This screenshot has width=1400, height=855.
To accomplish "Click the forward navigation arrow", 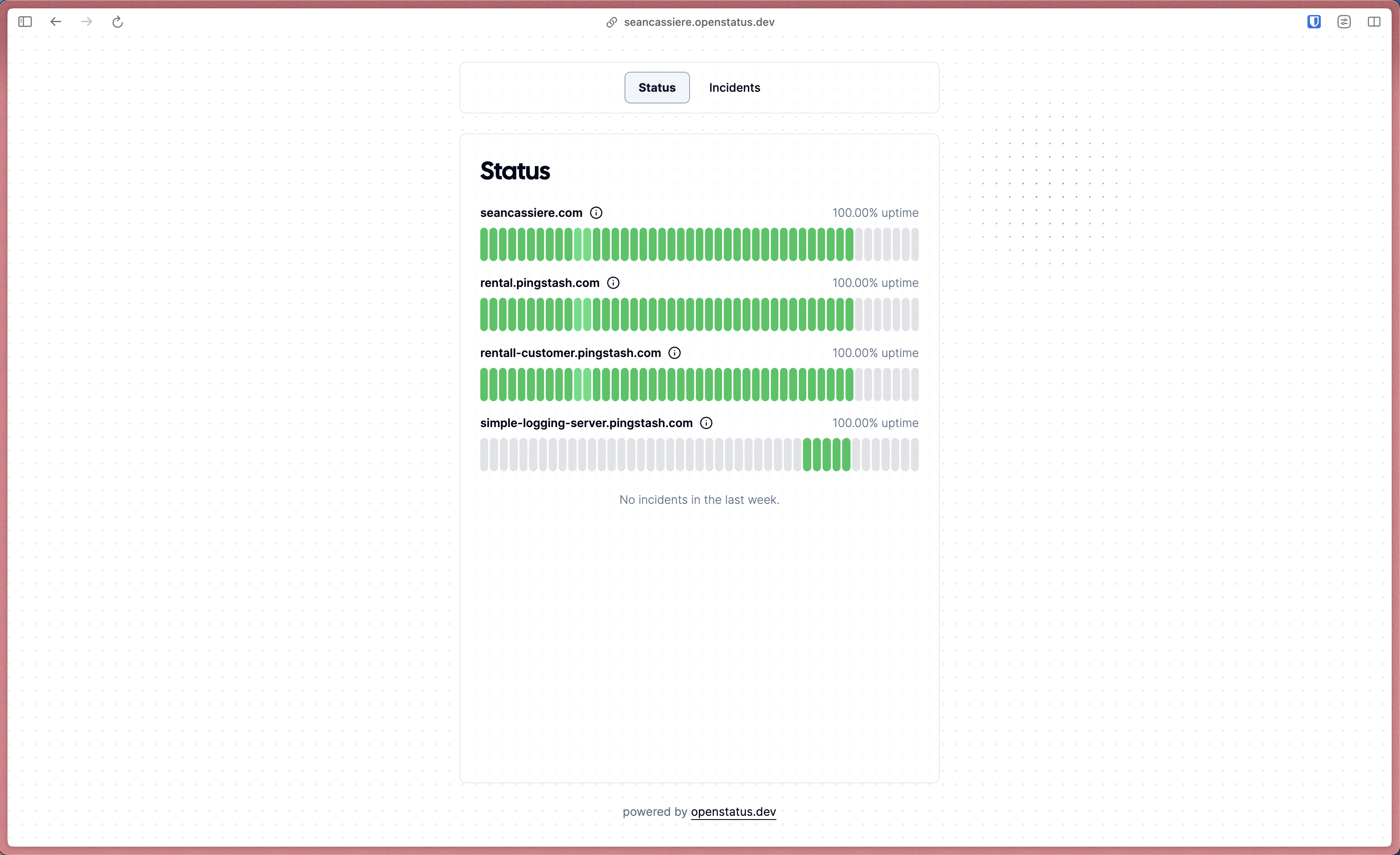I will click(x=86, y=22).
